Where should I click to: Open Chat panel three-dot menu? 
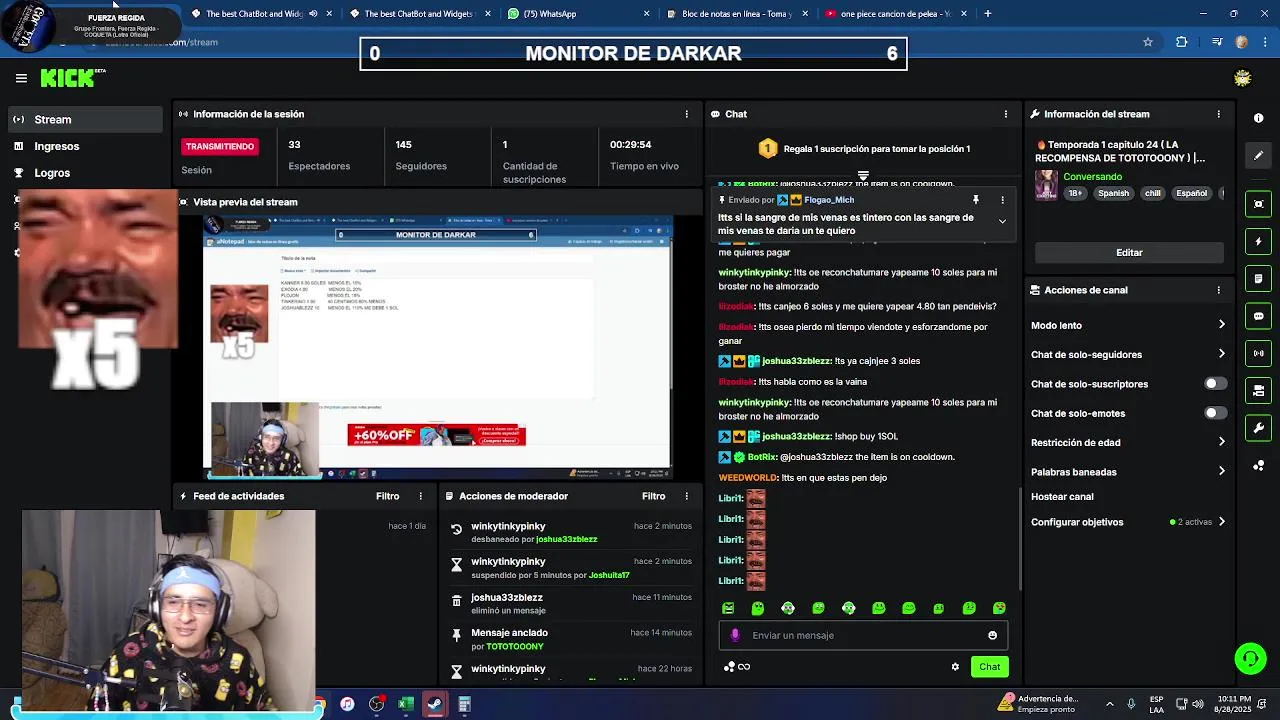pos(1005,114)
